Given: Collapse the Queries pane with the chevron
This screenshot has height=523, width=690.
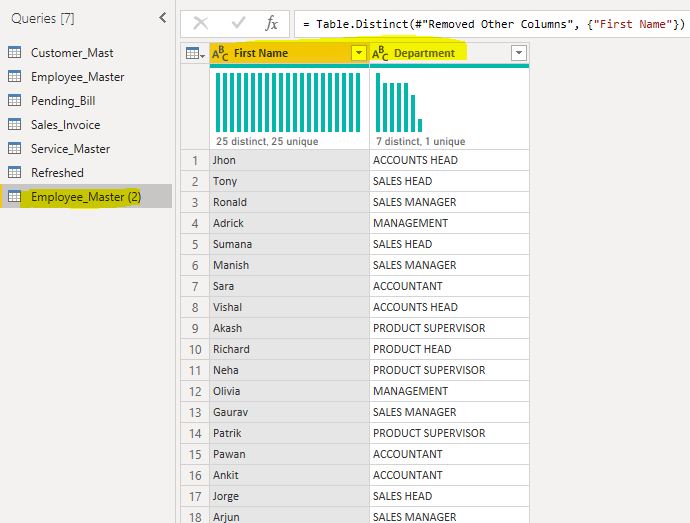Looking at the screenshot, I should [163, 18].
